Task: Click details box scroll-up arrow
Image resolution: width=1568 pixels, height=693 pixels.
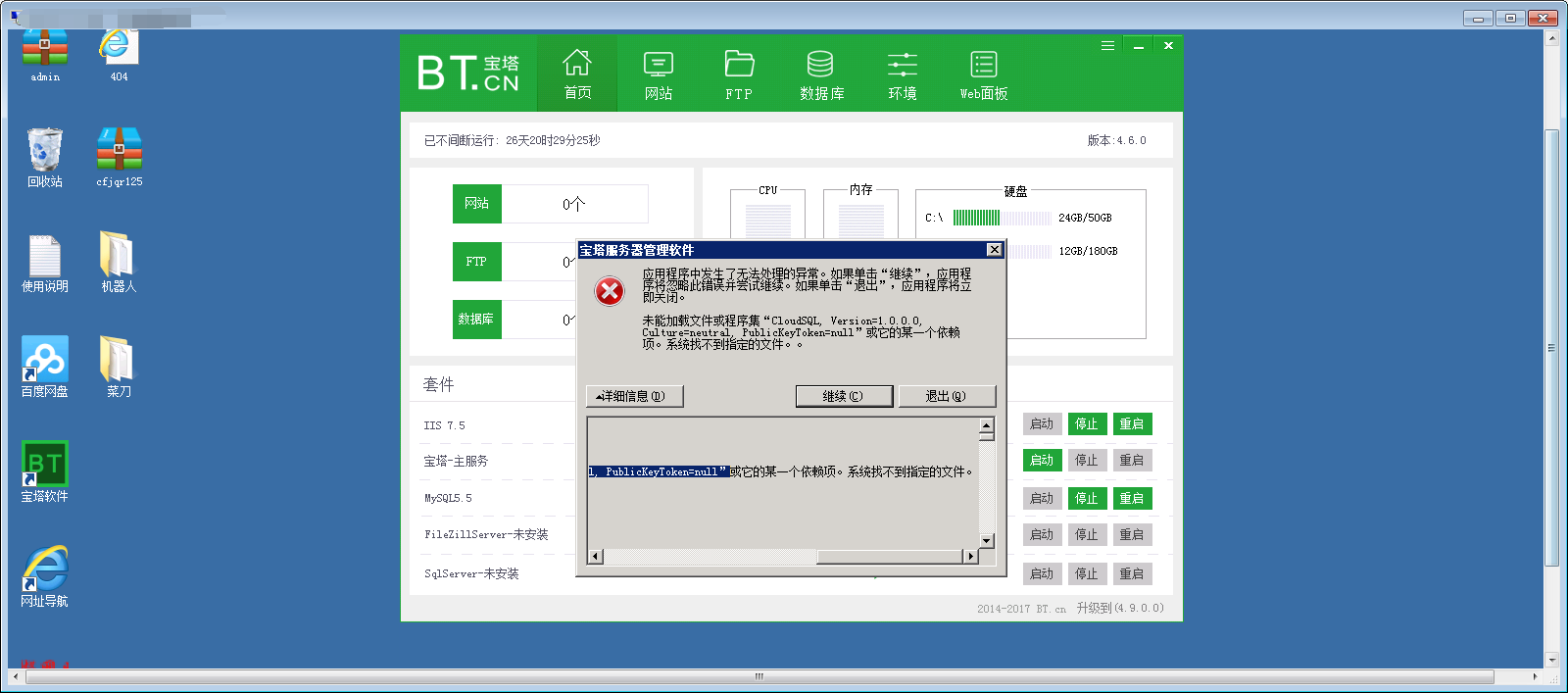Action: click(x=987, y=425)
